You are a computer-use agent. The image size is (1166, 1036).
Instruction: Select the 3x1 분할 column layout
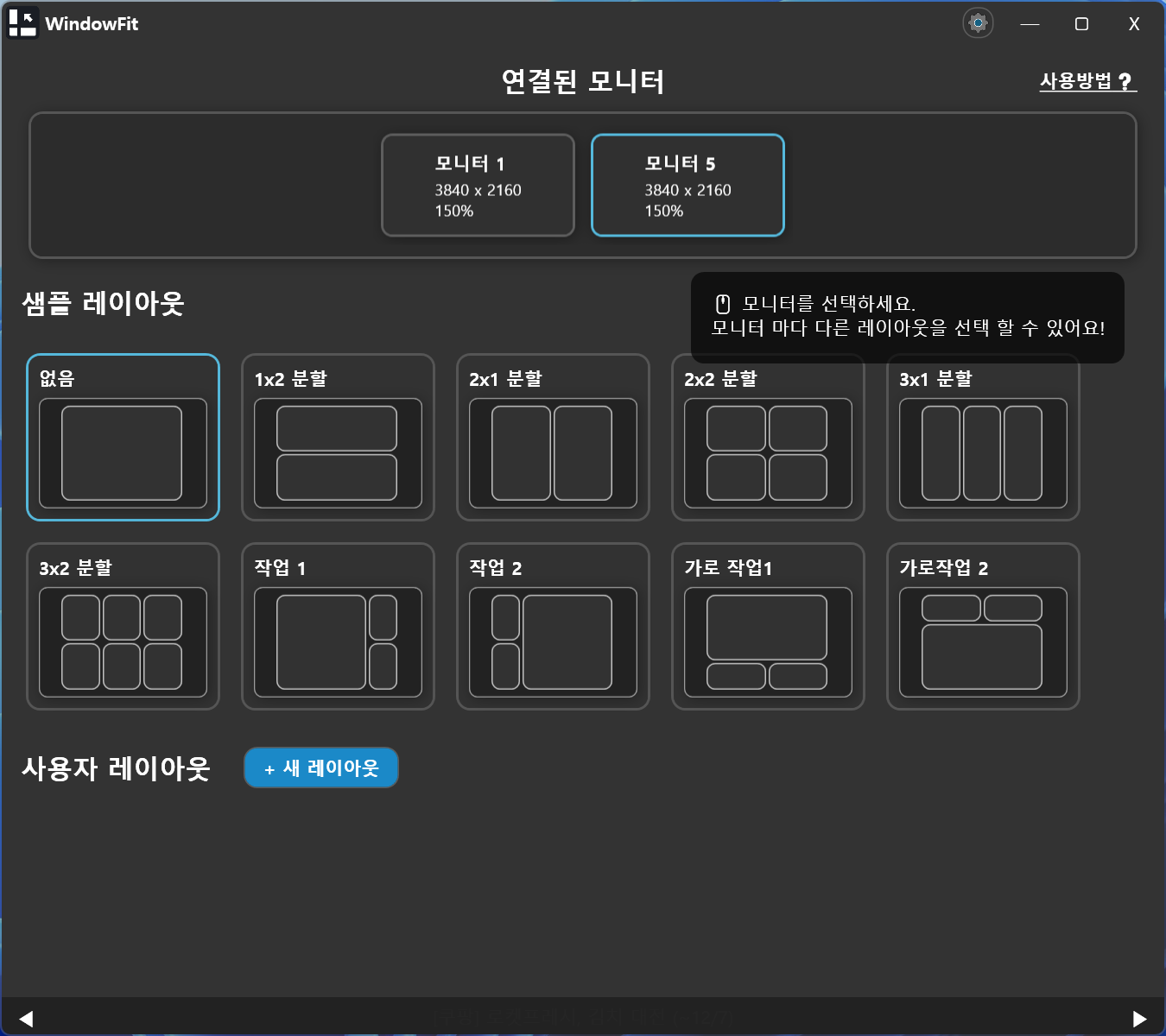tap(983, 452)
